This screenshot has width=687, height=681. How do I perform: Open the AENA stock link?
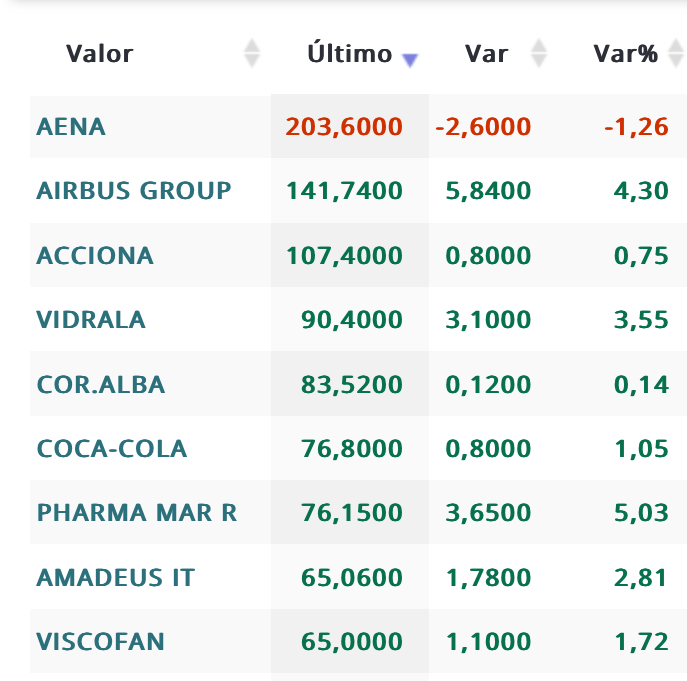[x=71, y=127]
